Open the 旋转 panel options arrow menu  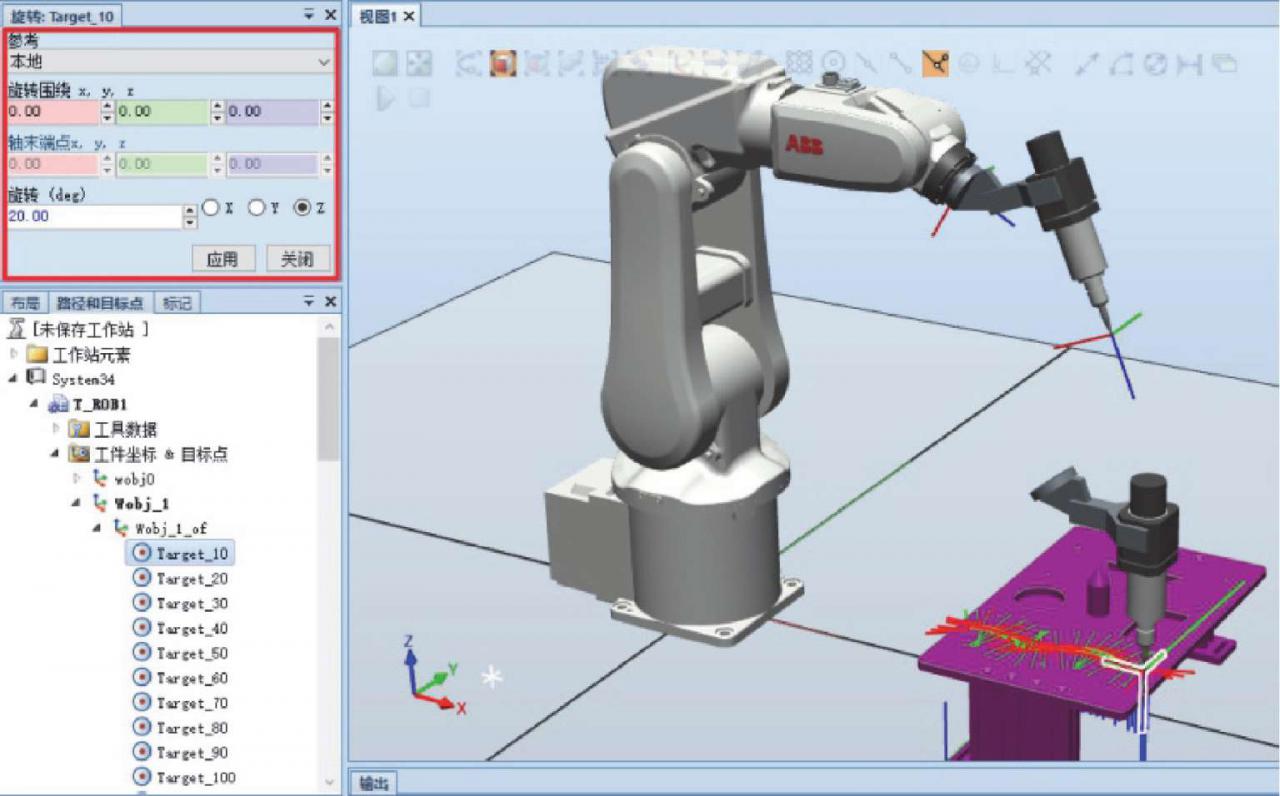tap(309, 15)
